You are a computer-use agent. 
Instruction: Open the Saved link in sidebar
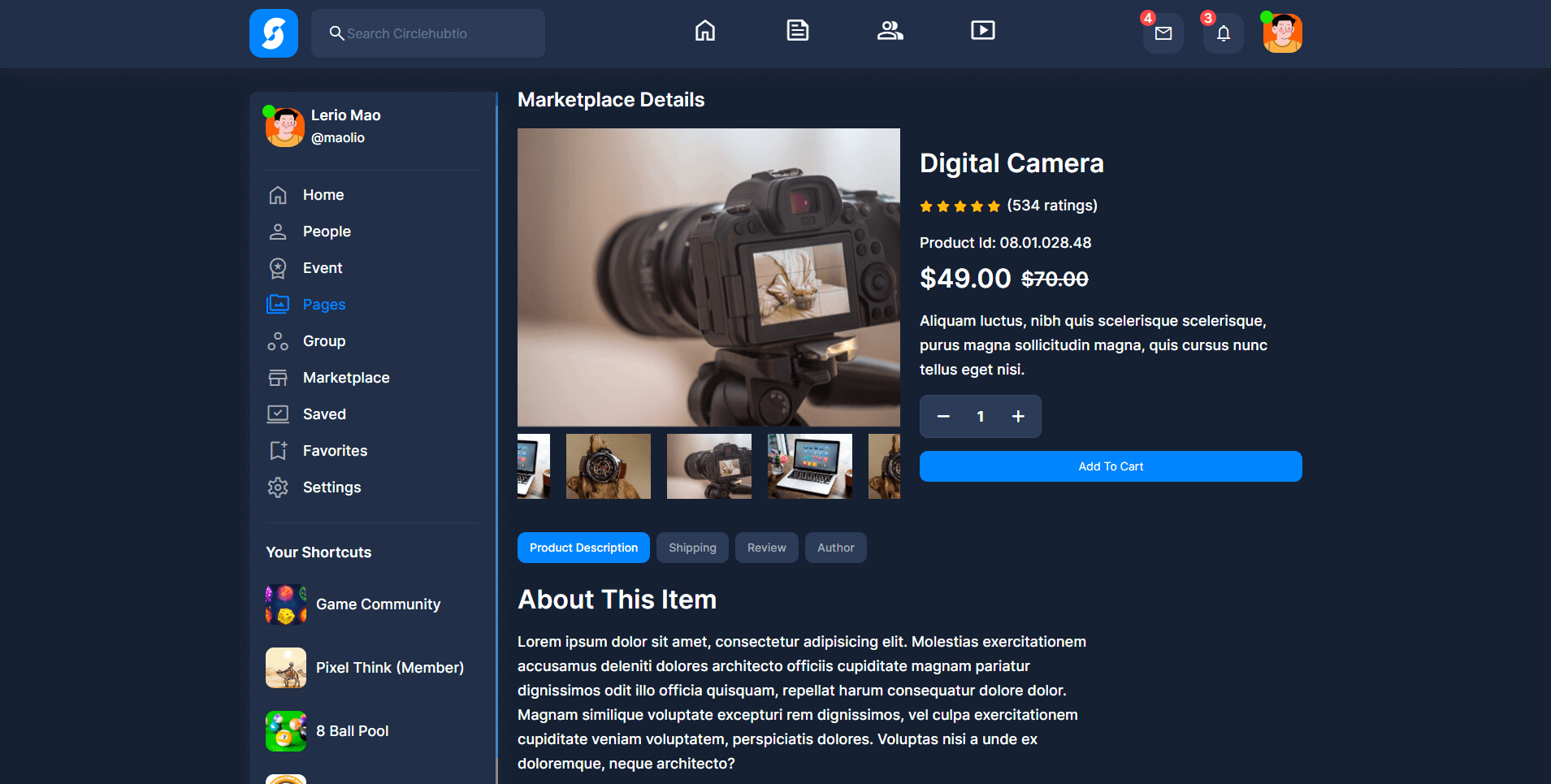point(324,414)
